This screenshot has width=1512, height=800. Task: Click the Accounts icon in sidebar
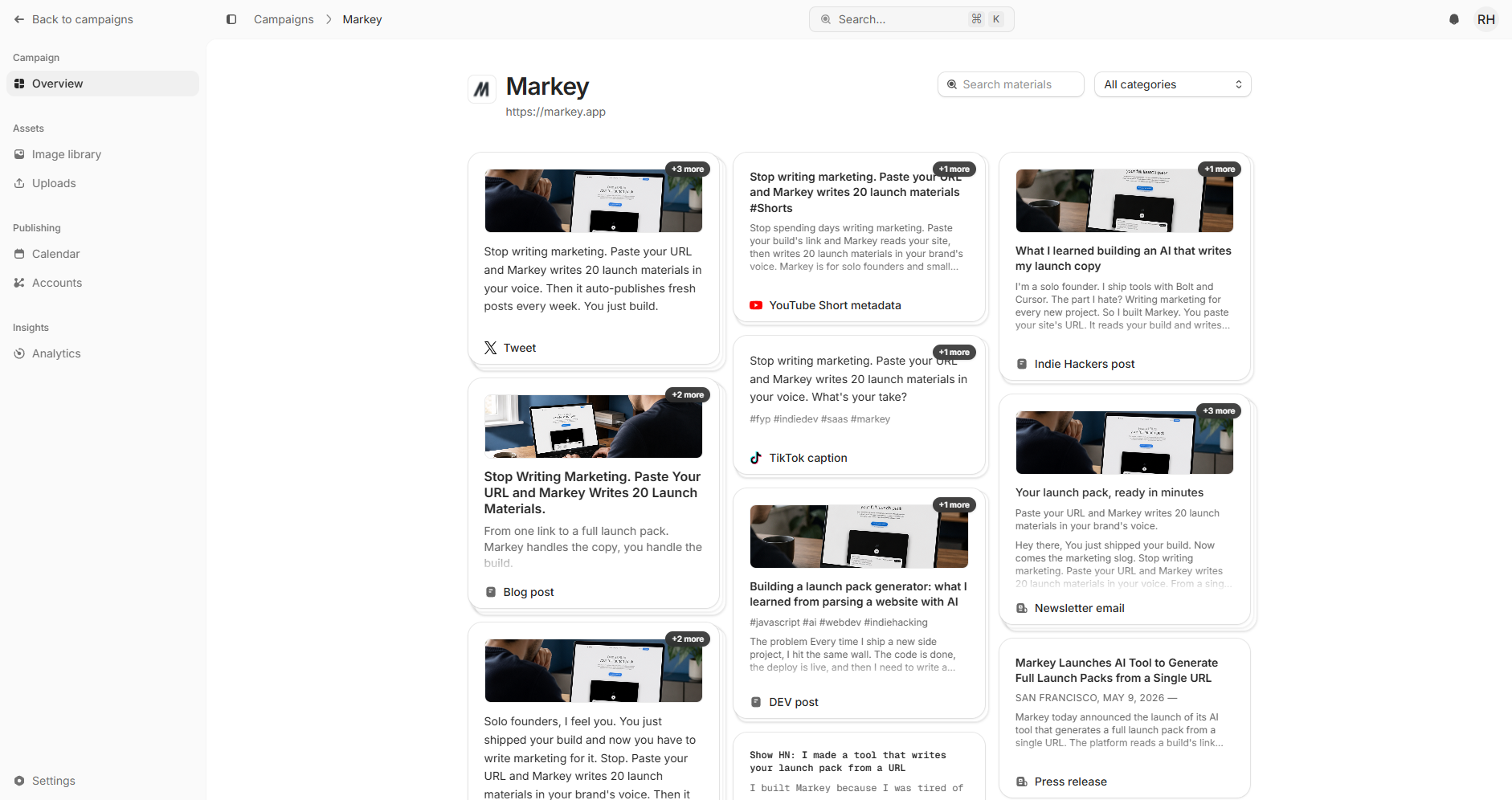click(19, 283)
